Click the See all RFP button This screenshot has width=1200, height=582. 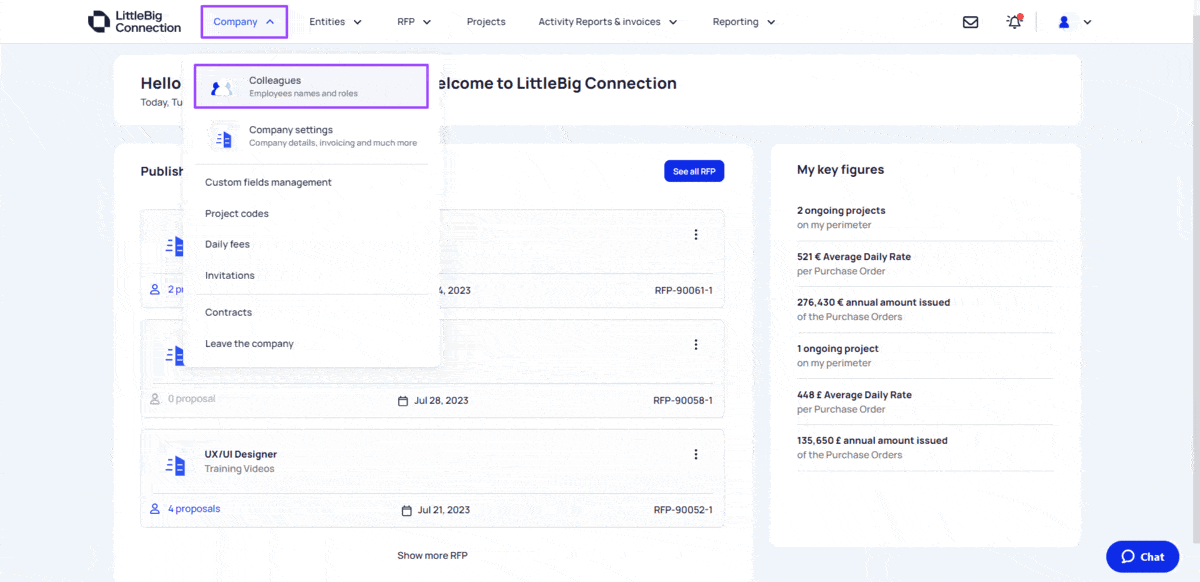pyautogui.click(x=694, y=171)
